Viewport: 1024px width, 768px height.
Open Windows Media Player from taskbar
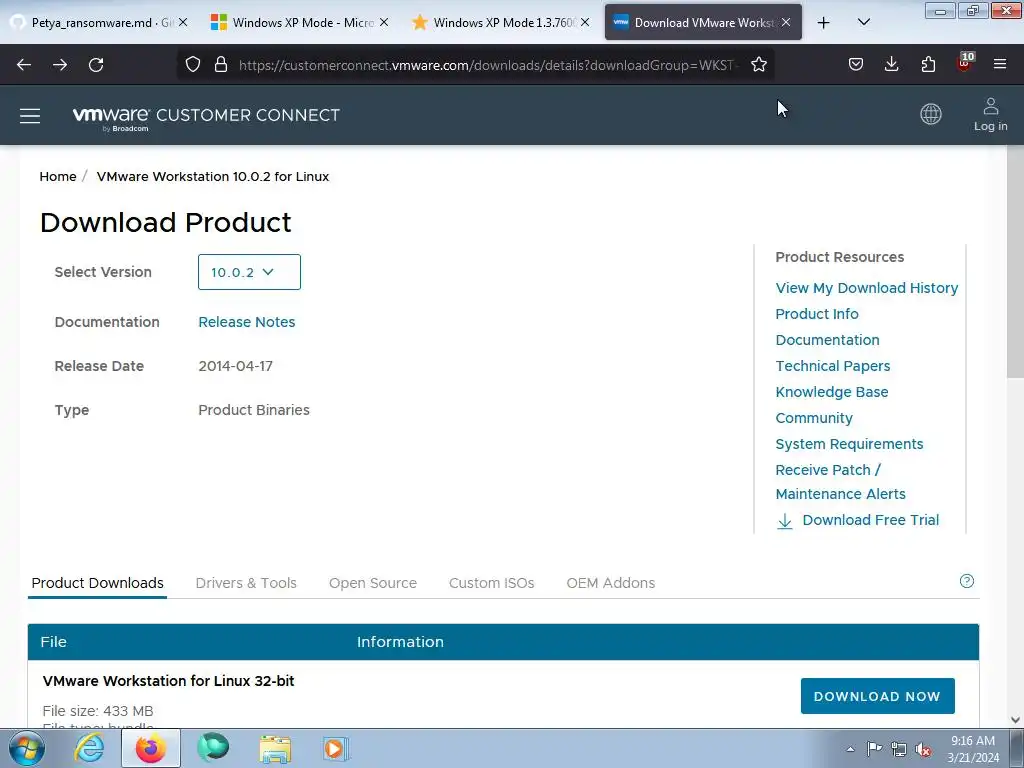336,748
